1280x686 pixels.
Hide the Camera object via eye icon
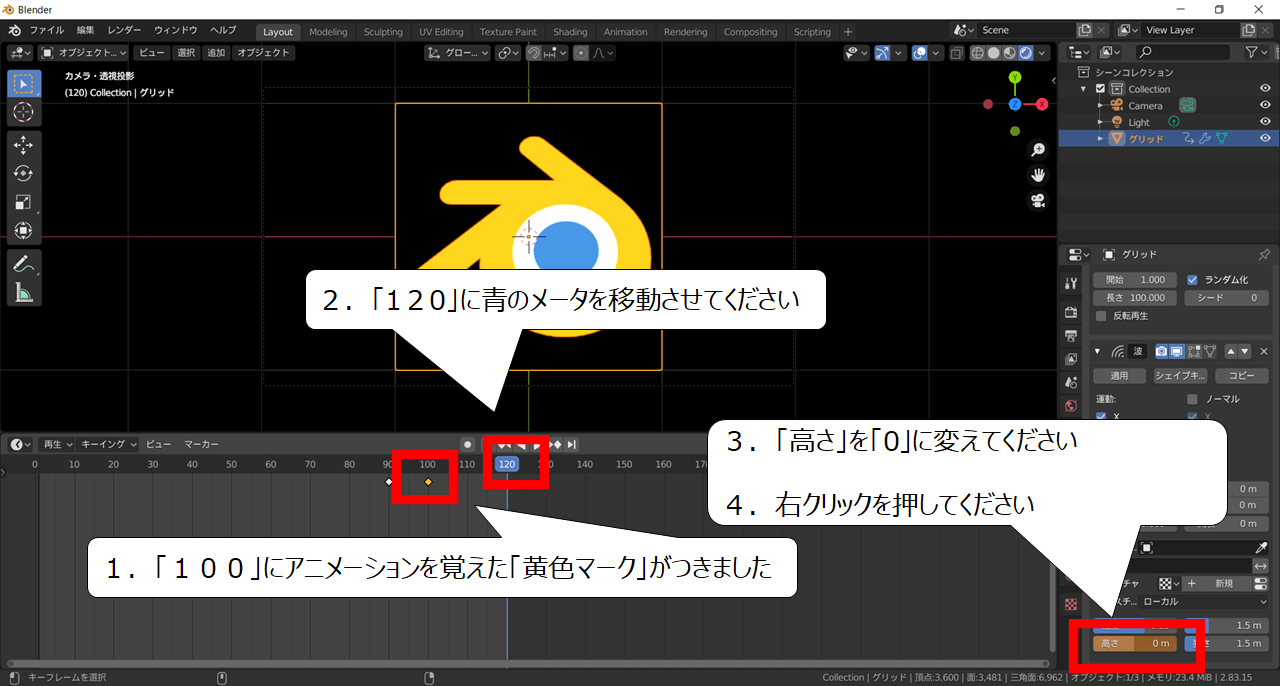1265,106
